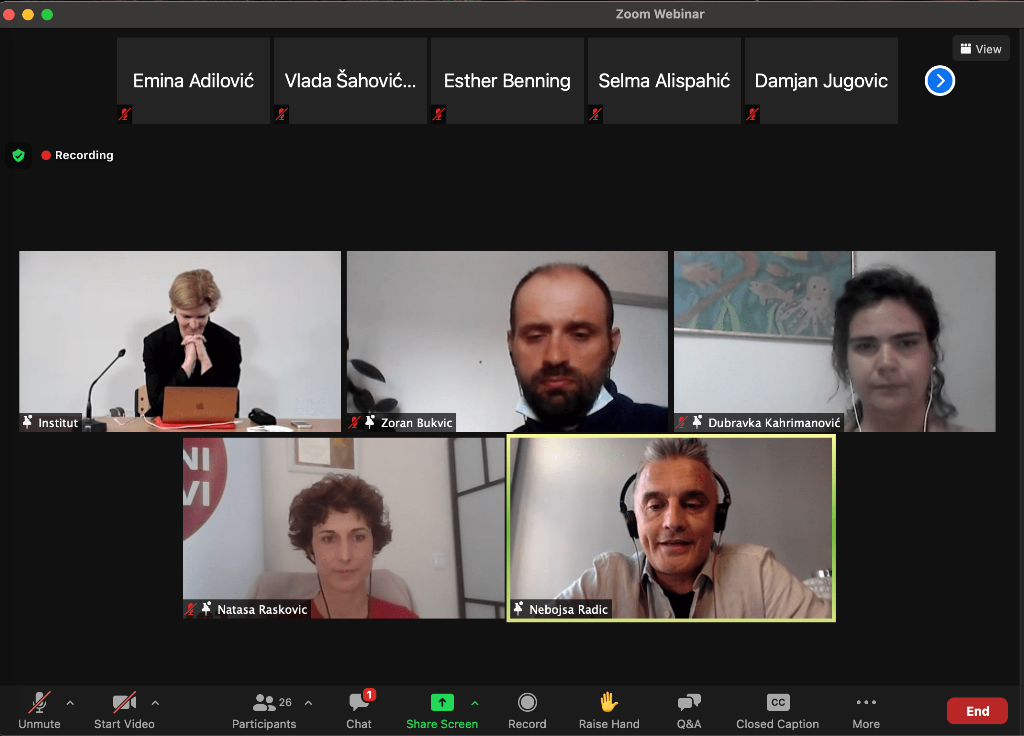Open the Chat panel icon
This screenshot has width=1024, height=736.
(x=359, y=703)
